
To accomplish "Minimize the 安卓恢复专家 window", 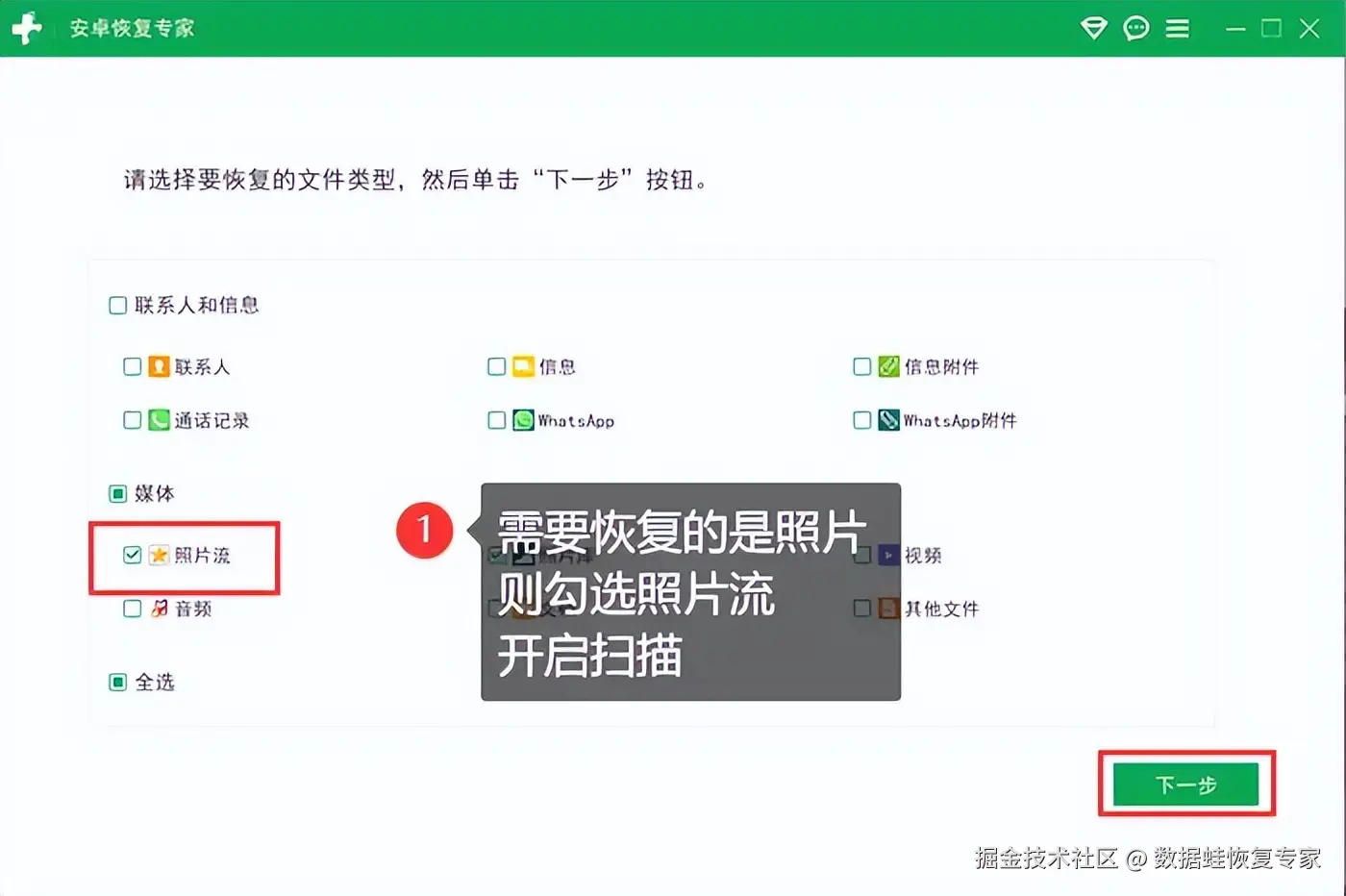I will [1235, 29].
